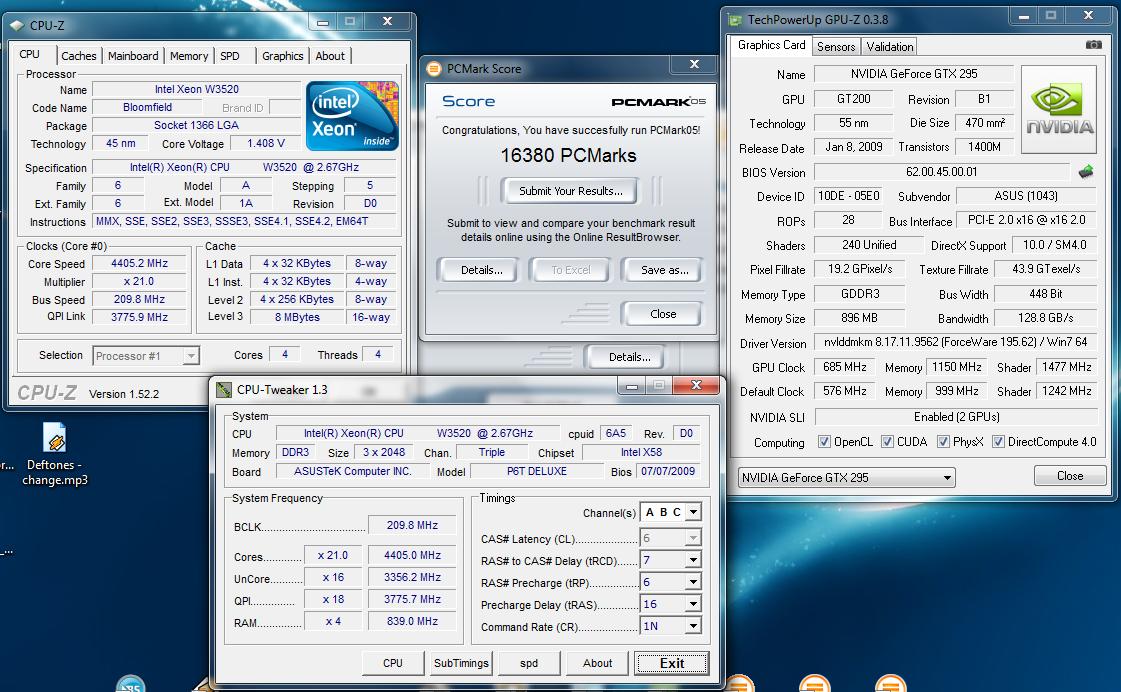1121x692 pixels.
Task: Toggle the PhysX checkbox in GPU-Z
Action: click(x=943, y=442)
